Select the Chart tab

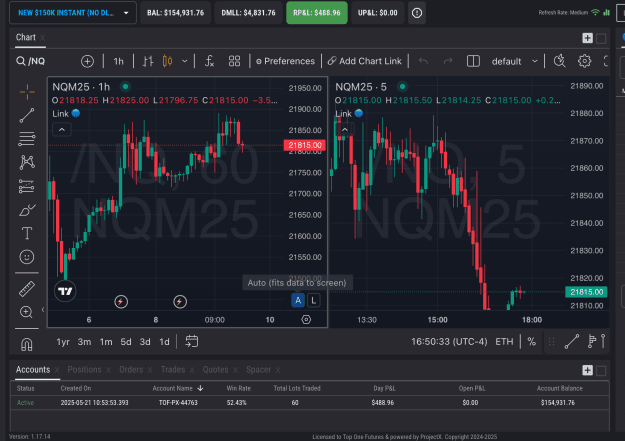(x=26, y=37)
